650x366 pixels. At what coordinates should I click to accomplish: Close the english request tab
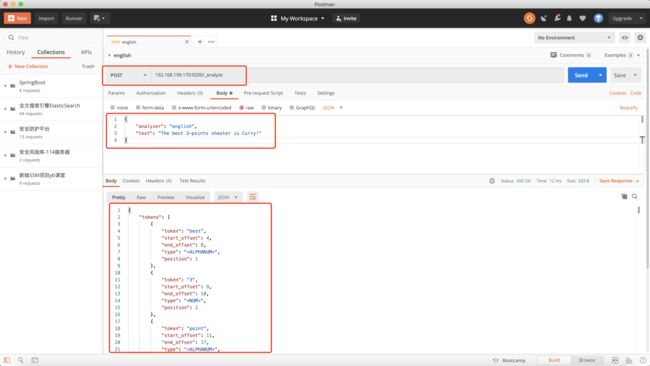point(187,42)
